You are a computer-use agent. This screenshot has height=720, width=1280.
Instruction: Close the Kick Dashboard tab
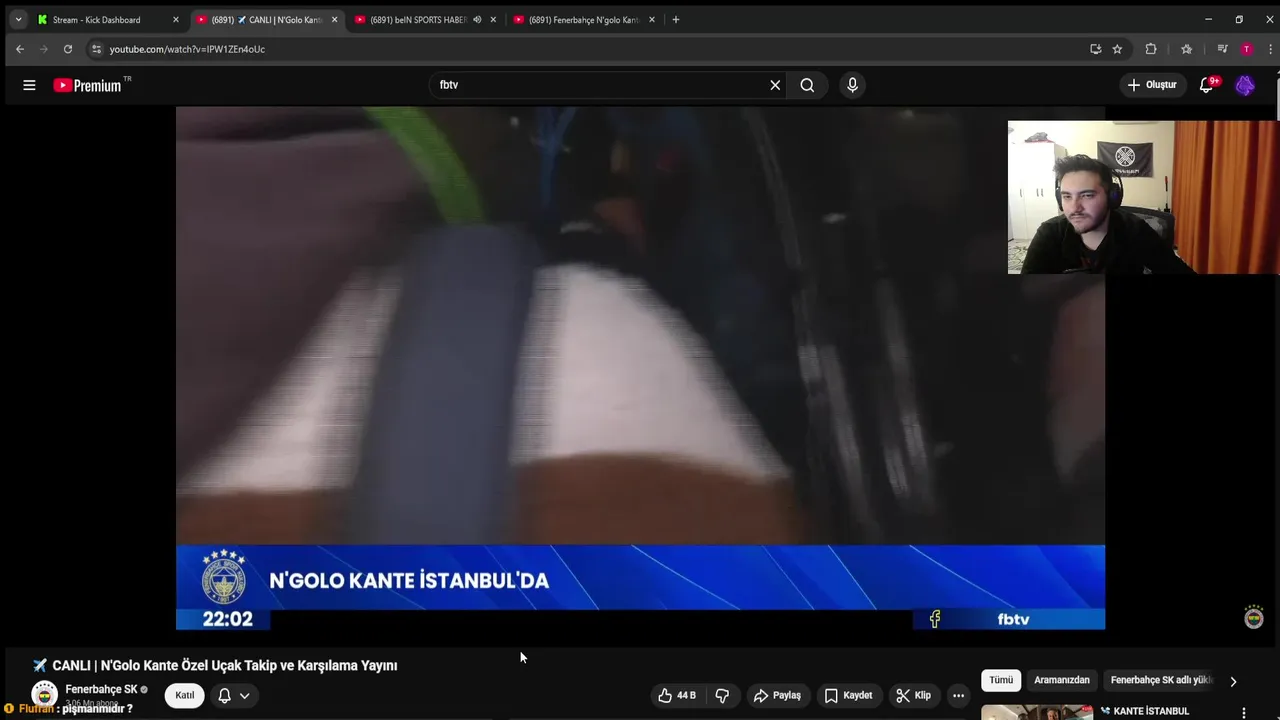[x=176, y=20]
